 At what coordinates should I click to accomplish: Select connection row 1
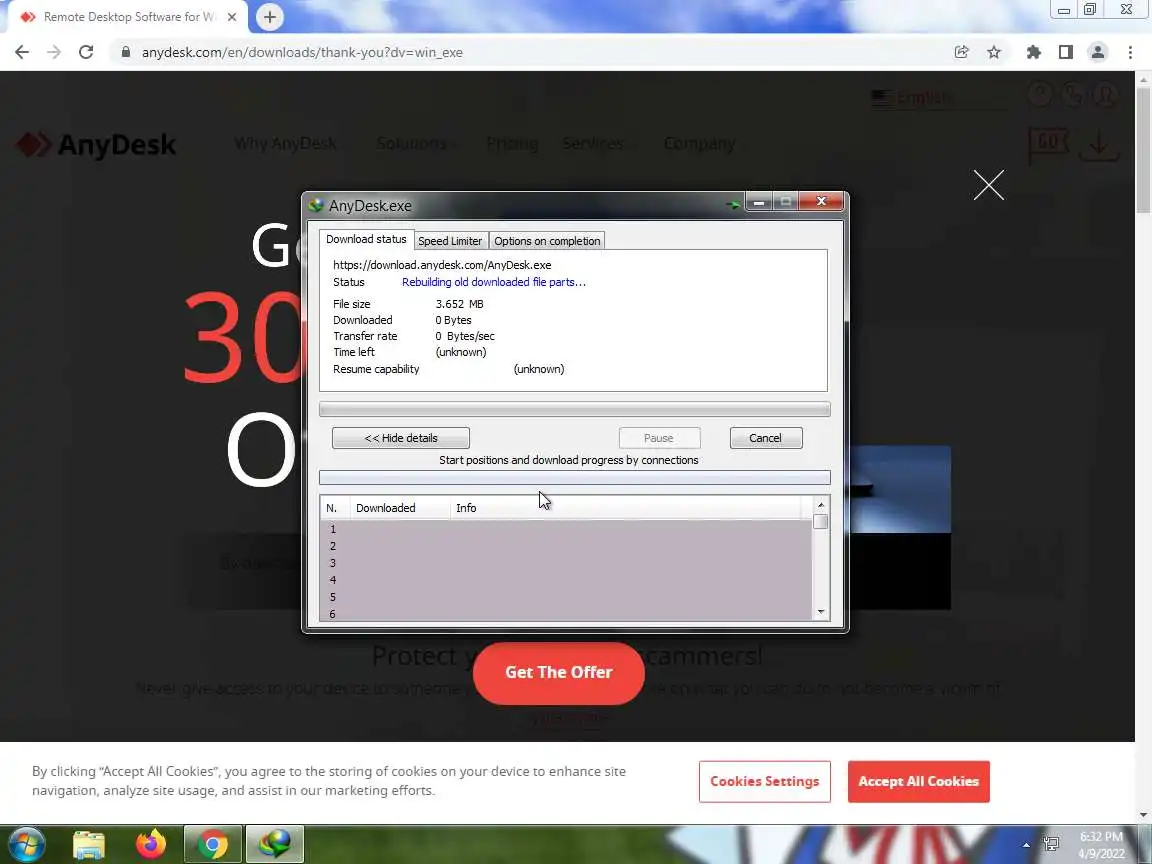[566, 529]
